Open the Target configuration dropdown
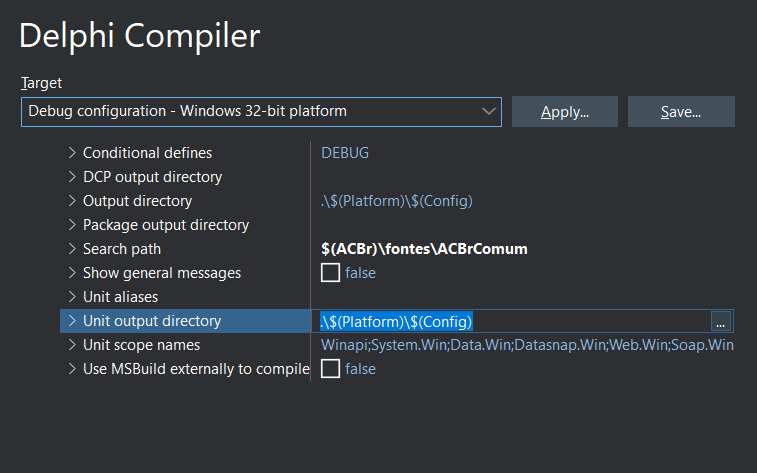The height and width of the screenshot is (473, 757). click(261, 111)
